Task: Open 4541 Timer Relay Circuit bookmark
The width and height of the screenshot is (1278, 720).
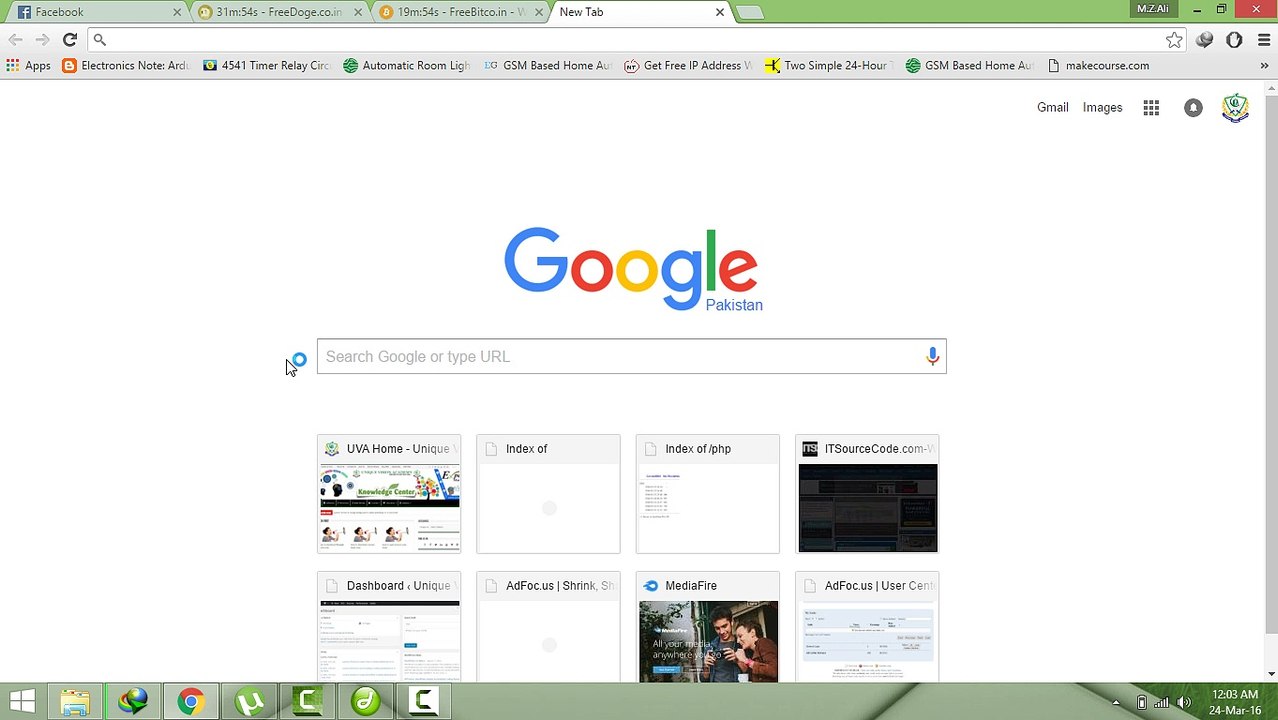Action: coord(266,66)
